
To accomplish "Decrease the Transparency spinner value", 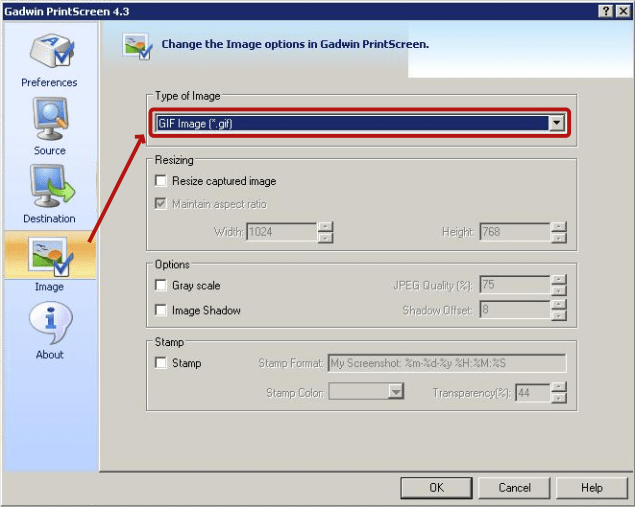I will pyautogui.click(x=558, y=397).
